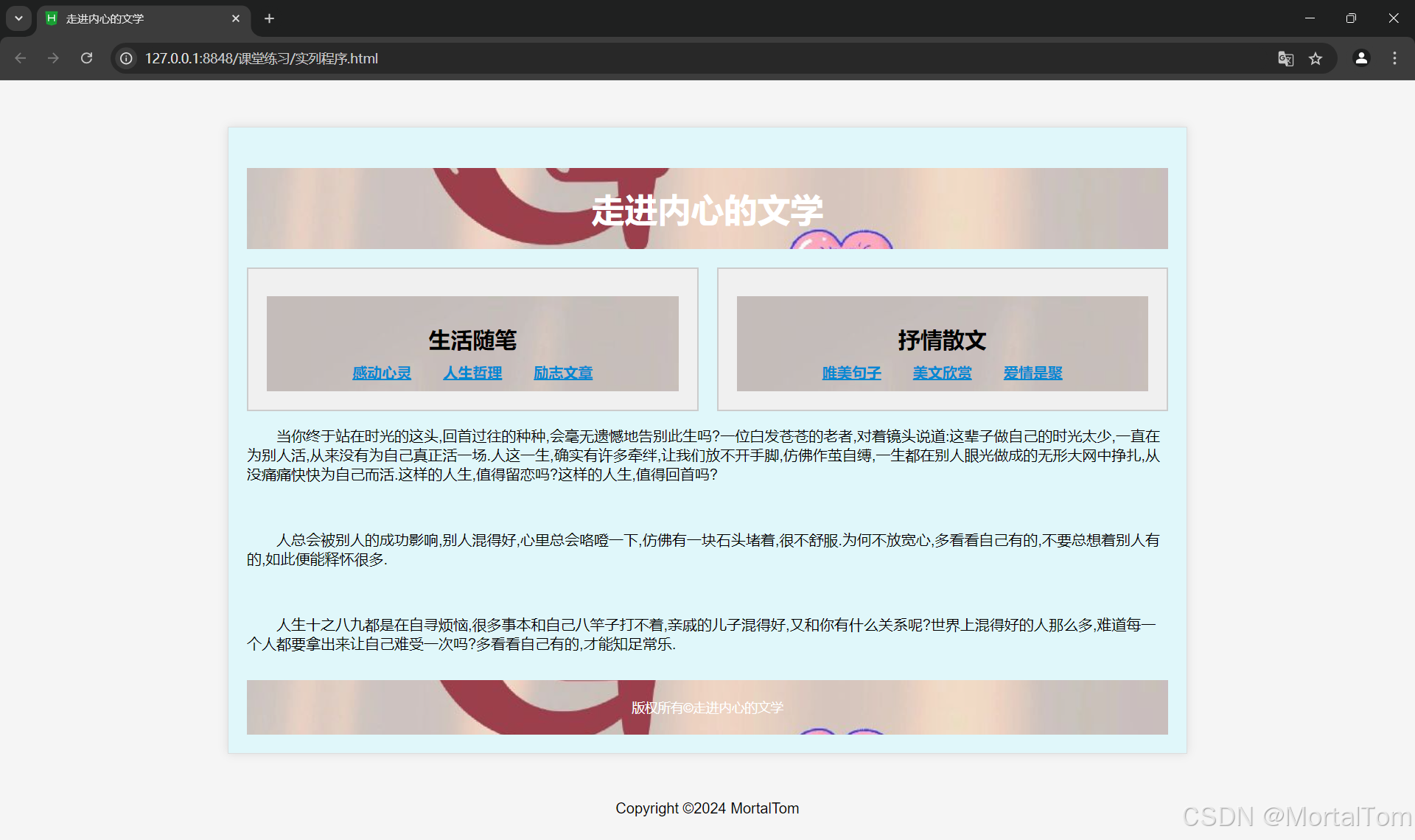Close the 走进内心的文学 tab
The height and width of the screenshot is (840, 1415).
coord(236,18)
